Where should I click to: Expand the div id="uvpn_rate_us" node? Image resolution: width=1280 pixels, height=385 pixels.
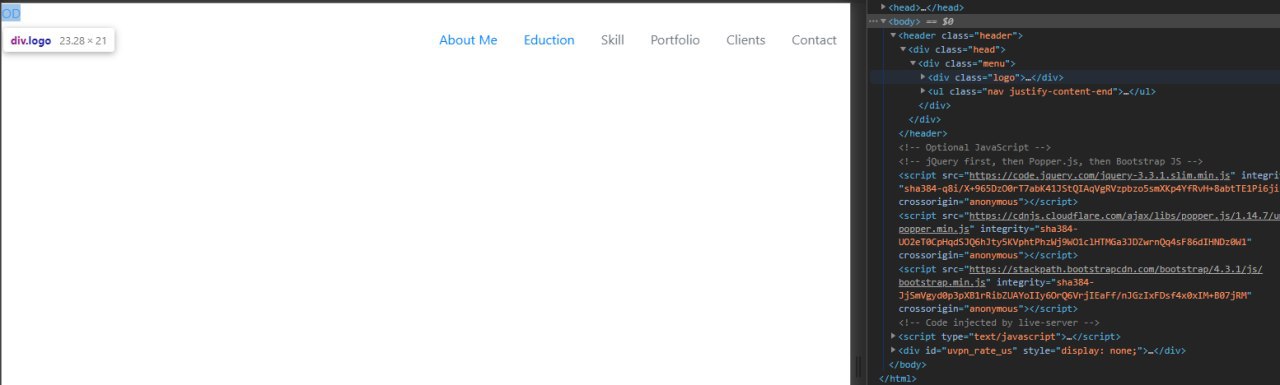coord(893,351)
